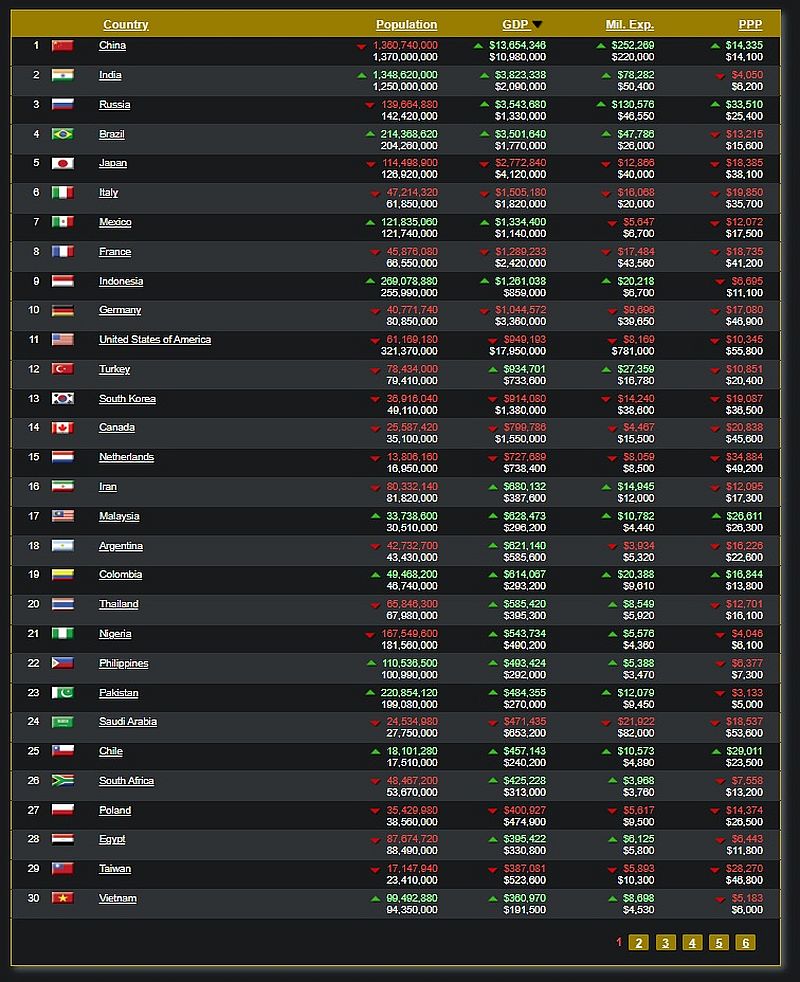Go to page 2 of results
The width and height of the screenshot is (800, 982).
pyautogui.click(x=640, y=942)
